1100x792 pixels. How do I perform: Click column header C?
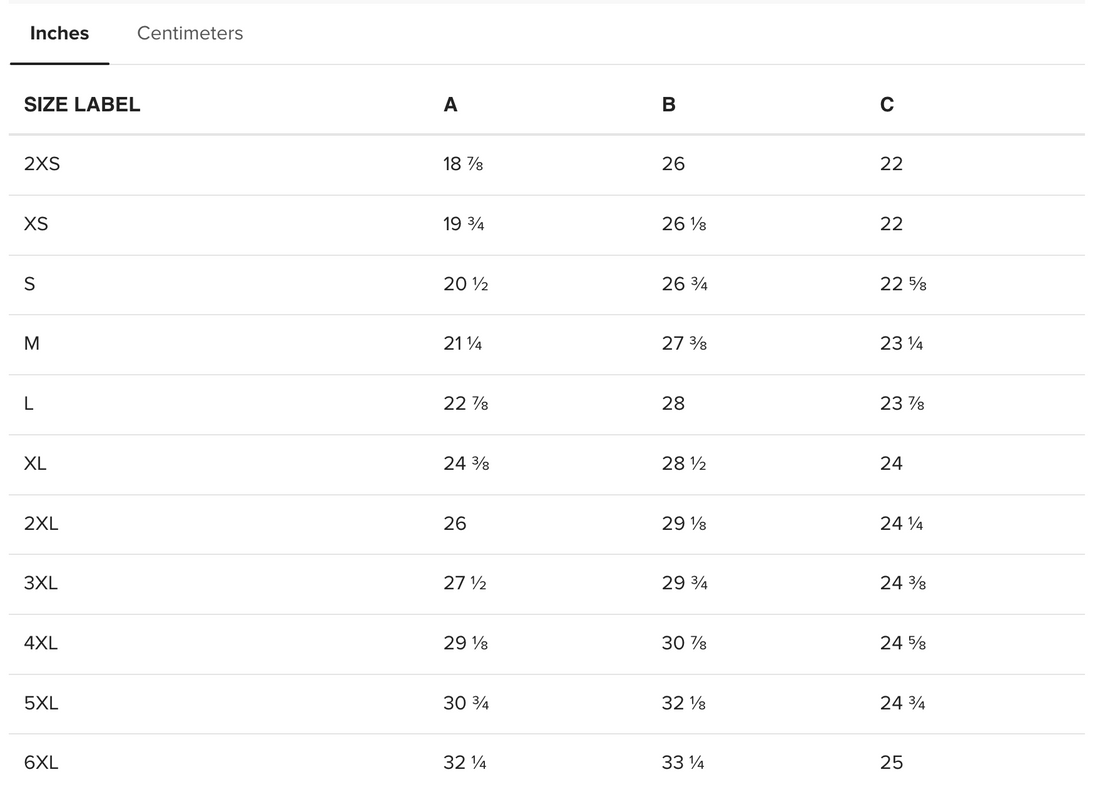[x=887, y=104]
